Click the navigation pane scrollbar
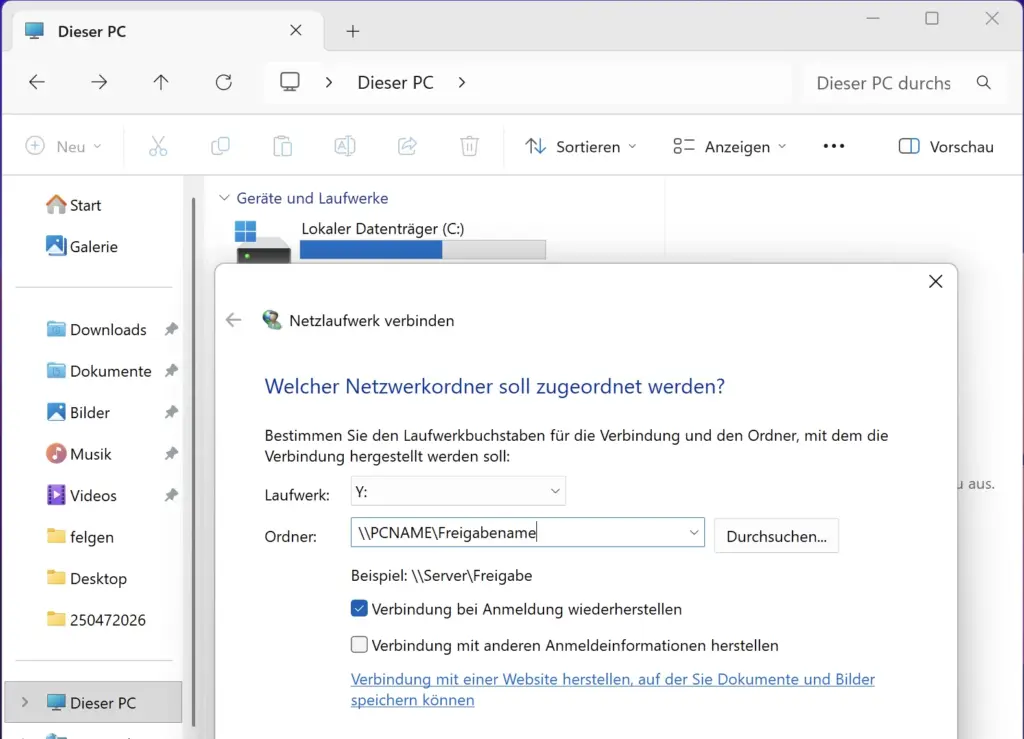The width and height of the screenshot is (1024, 739). (193, 461)
